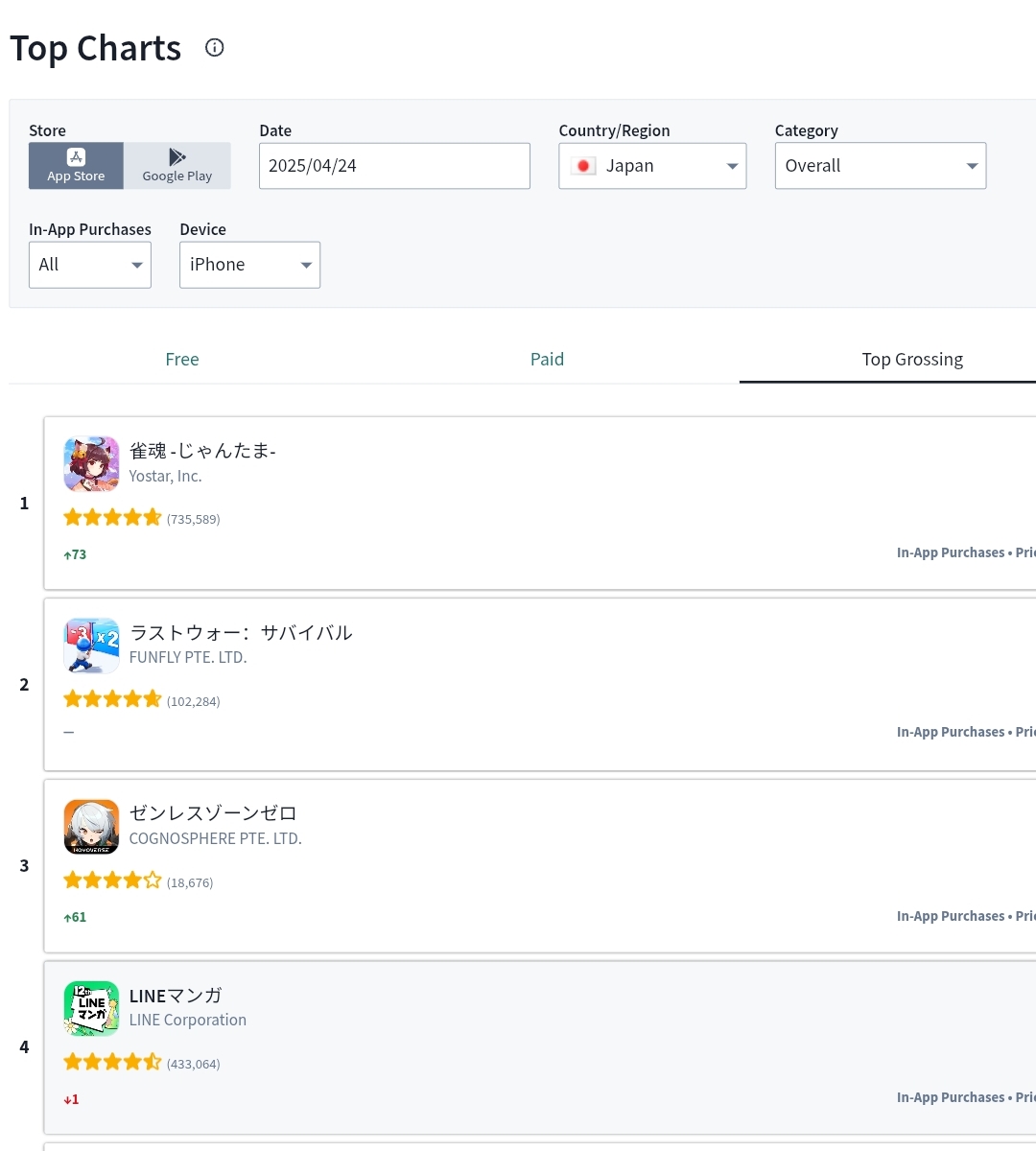1036x1151 pixels.
Task: Open the 雀魂 -じゃんたま- app icon
Action: [91, 464]
